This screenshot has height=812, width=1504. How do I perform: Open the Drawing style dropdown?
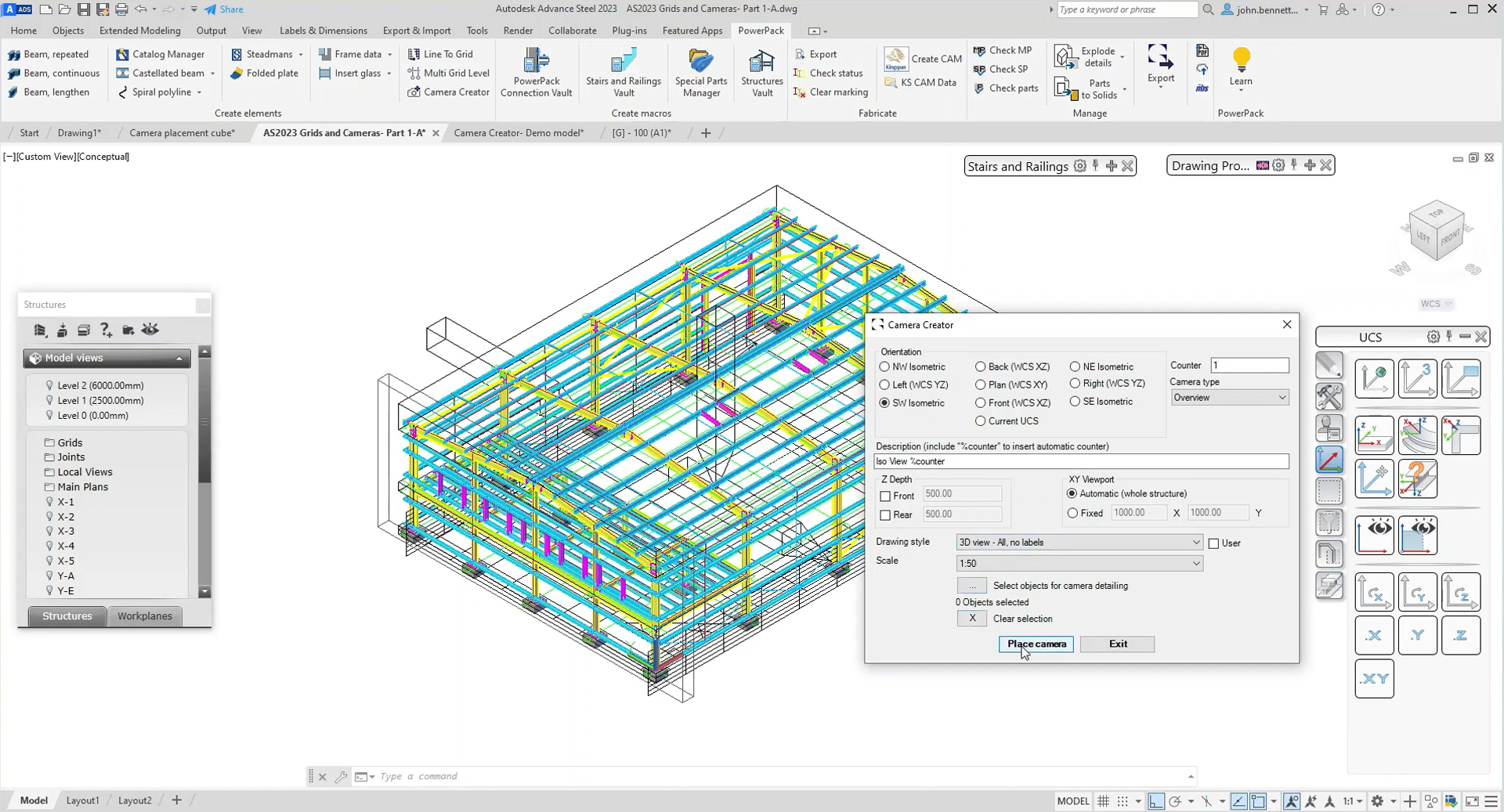pyautogui.click(x=1079, y=542)
